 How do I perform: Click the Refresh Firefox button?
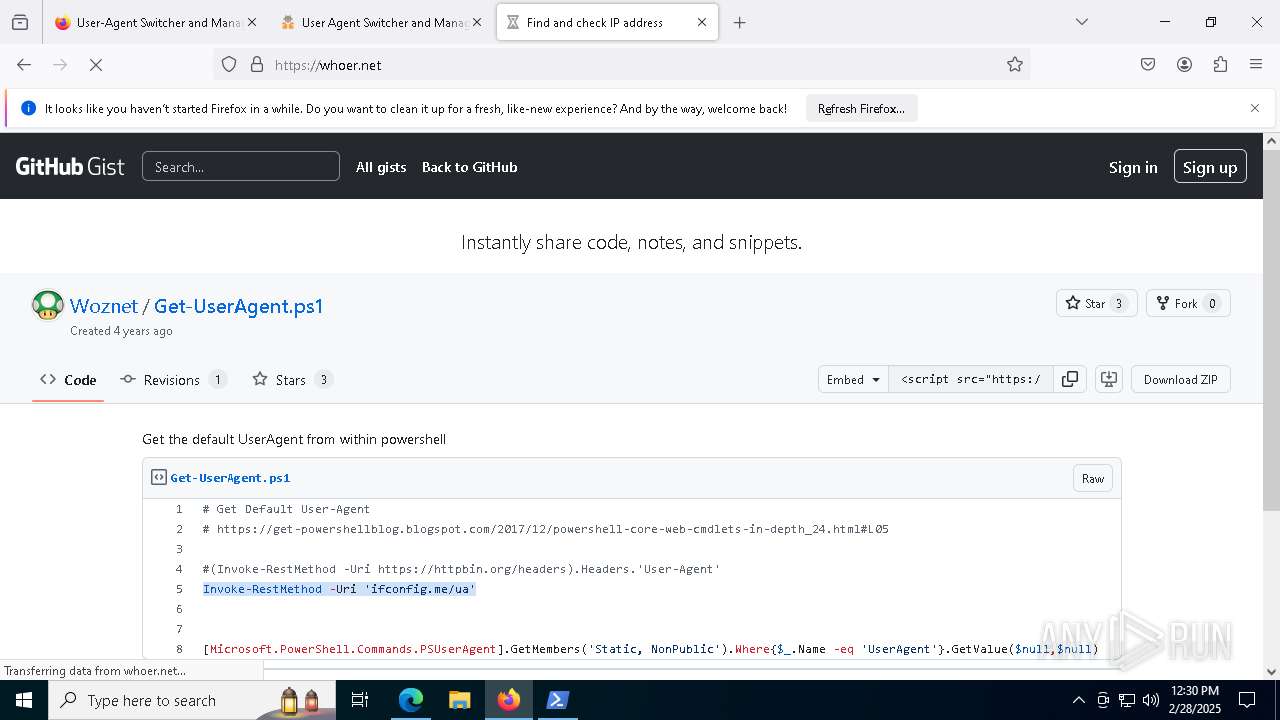(861, 109)
